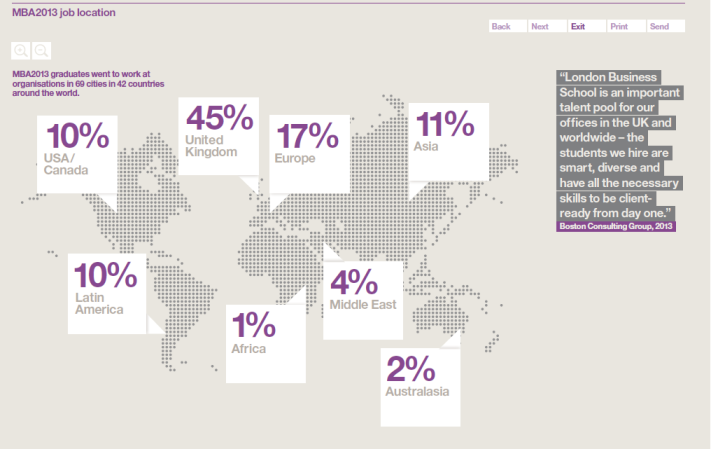Go to the Back page button
Screen dimensions: 711x449
(x=501, y=27)
